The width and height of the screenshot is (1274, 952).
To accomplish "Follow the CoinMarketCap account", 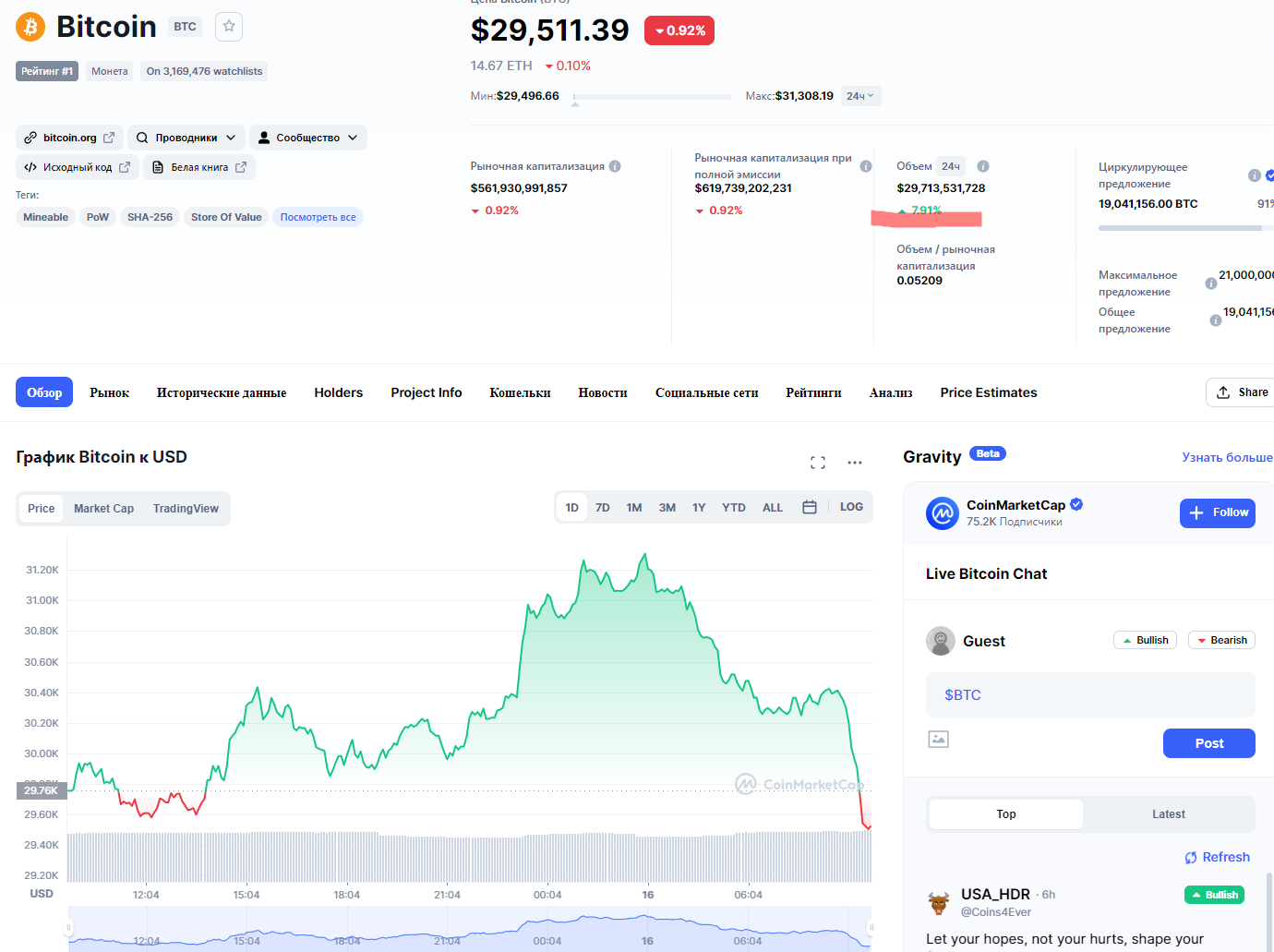I will pyautogui.click(x=1217, y=512).
